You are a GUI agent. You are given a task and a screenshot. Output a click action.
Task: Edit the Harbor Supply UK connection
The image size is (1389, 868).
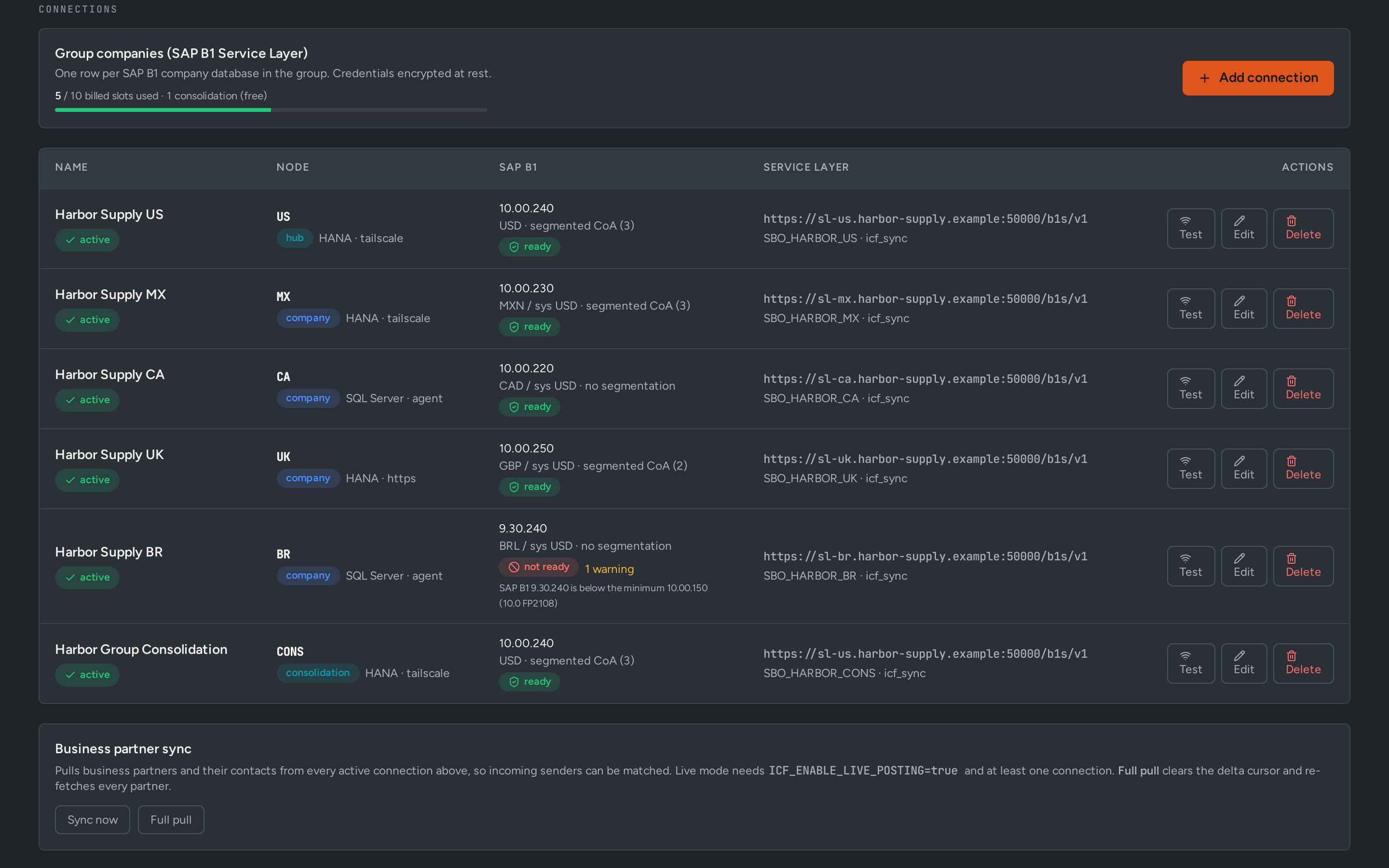[1244, 468]
